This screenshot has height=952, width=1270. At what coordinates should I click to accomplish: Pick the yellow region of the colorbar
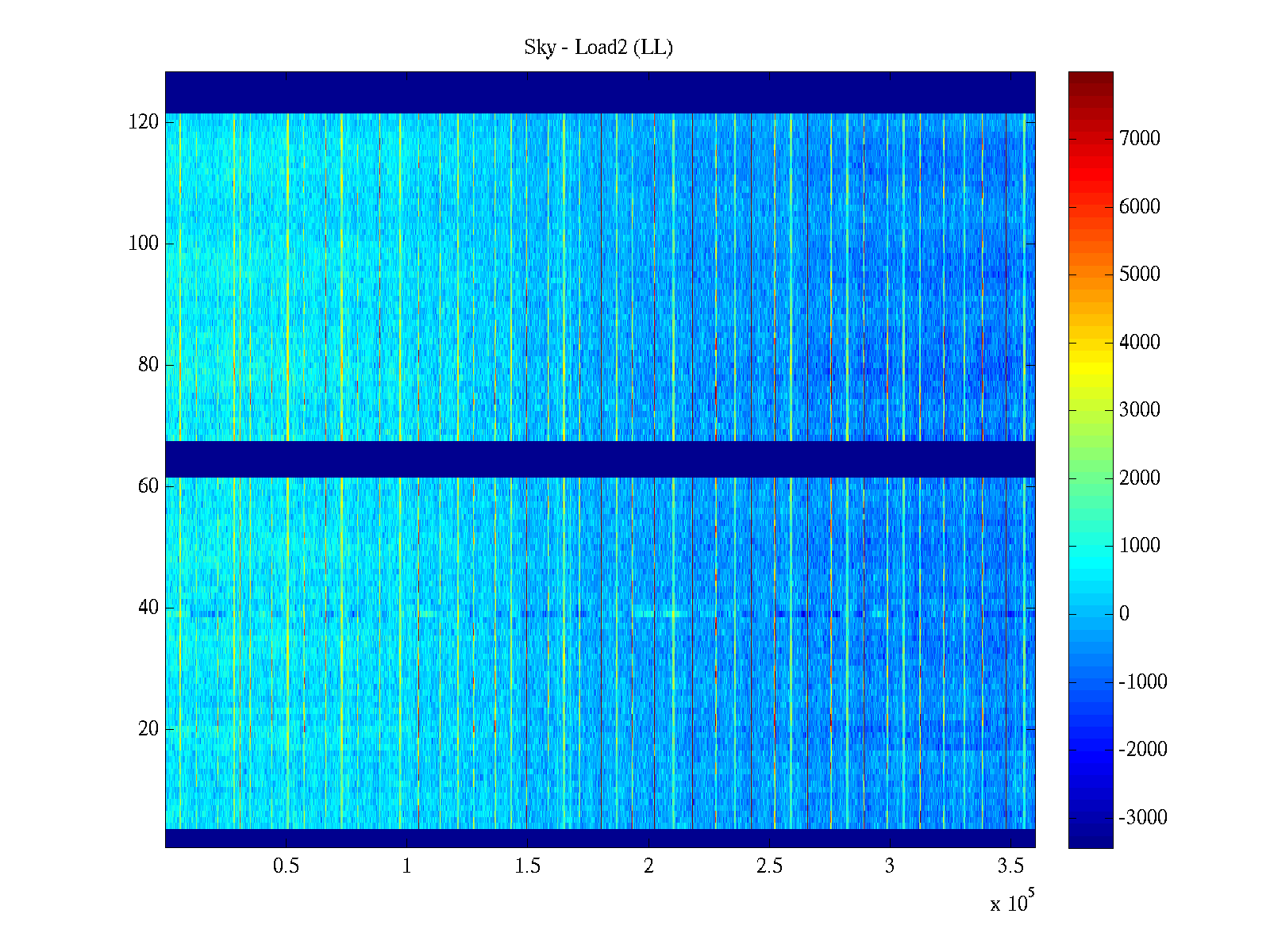[1091, 373]
